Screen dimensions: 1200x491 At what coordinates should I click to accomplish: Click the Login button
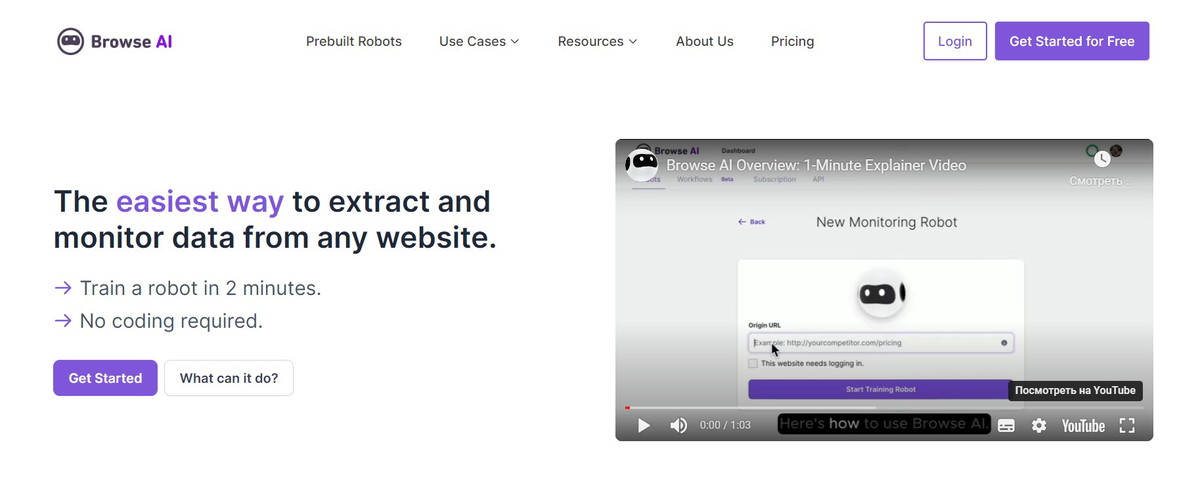[x=955, y=41]
